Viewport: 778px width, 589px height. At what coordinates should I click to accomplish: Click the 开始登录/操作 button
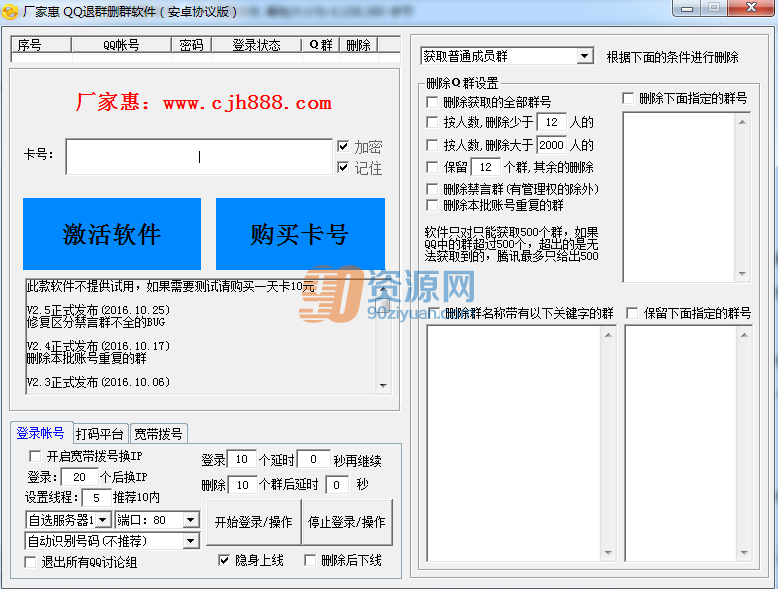tap(254, 522)
